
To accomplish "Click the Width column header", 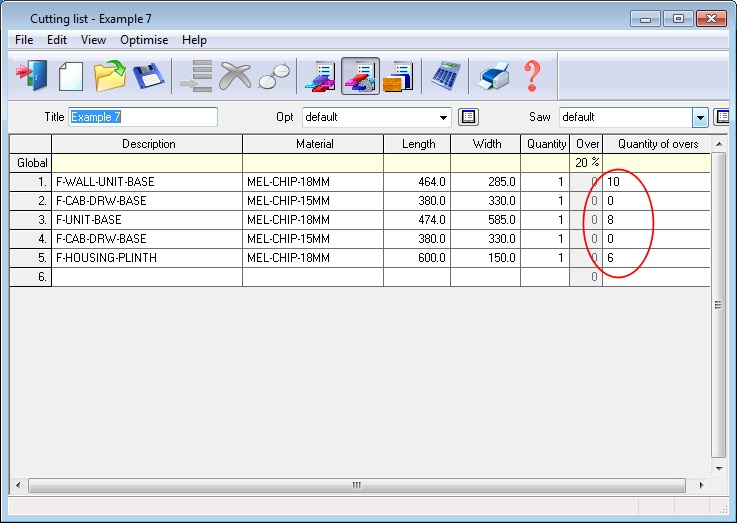I will (x=486, y=144).
